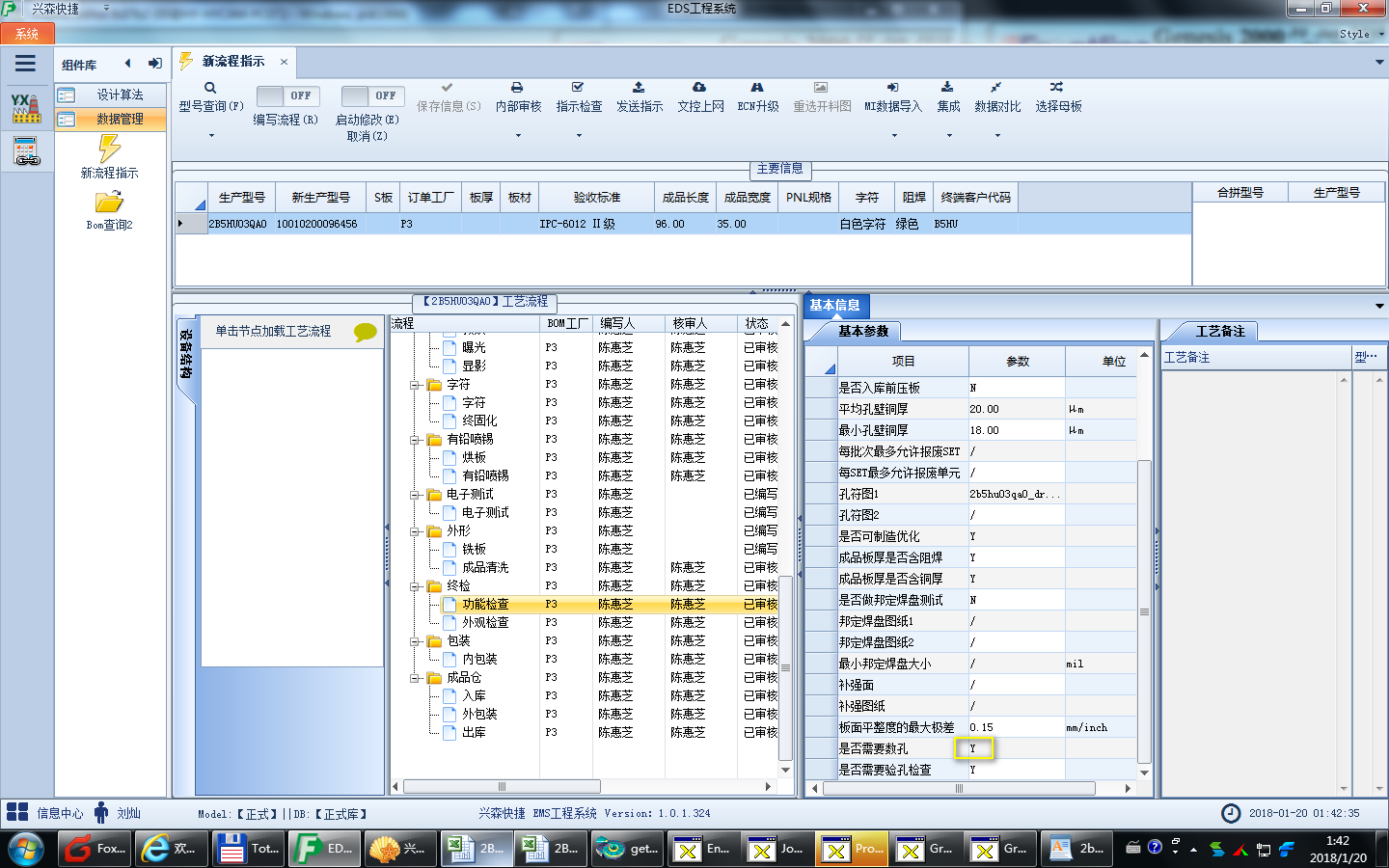This screenshot has width=1389, height=868.
Task: Toggle the 启动修改 OFF switch
Action: click(372, 95)
